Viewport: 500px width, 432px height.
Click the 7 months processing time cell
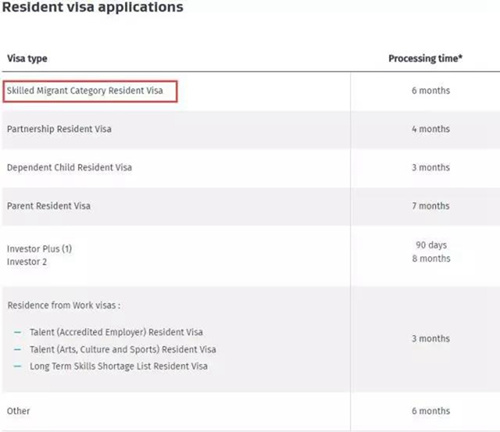point(431,206)
